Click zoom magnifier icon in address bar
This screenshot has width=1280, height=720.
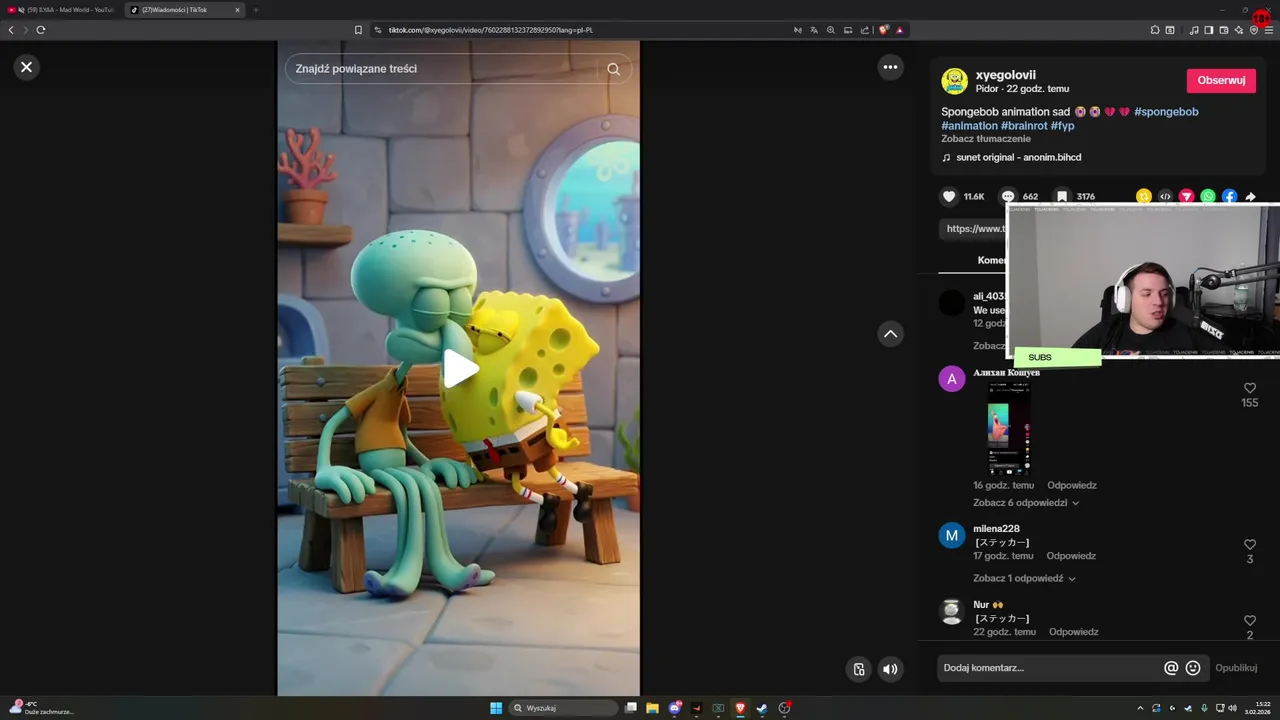[830, 30]
